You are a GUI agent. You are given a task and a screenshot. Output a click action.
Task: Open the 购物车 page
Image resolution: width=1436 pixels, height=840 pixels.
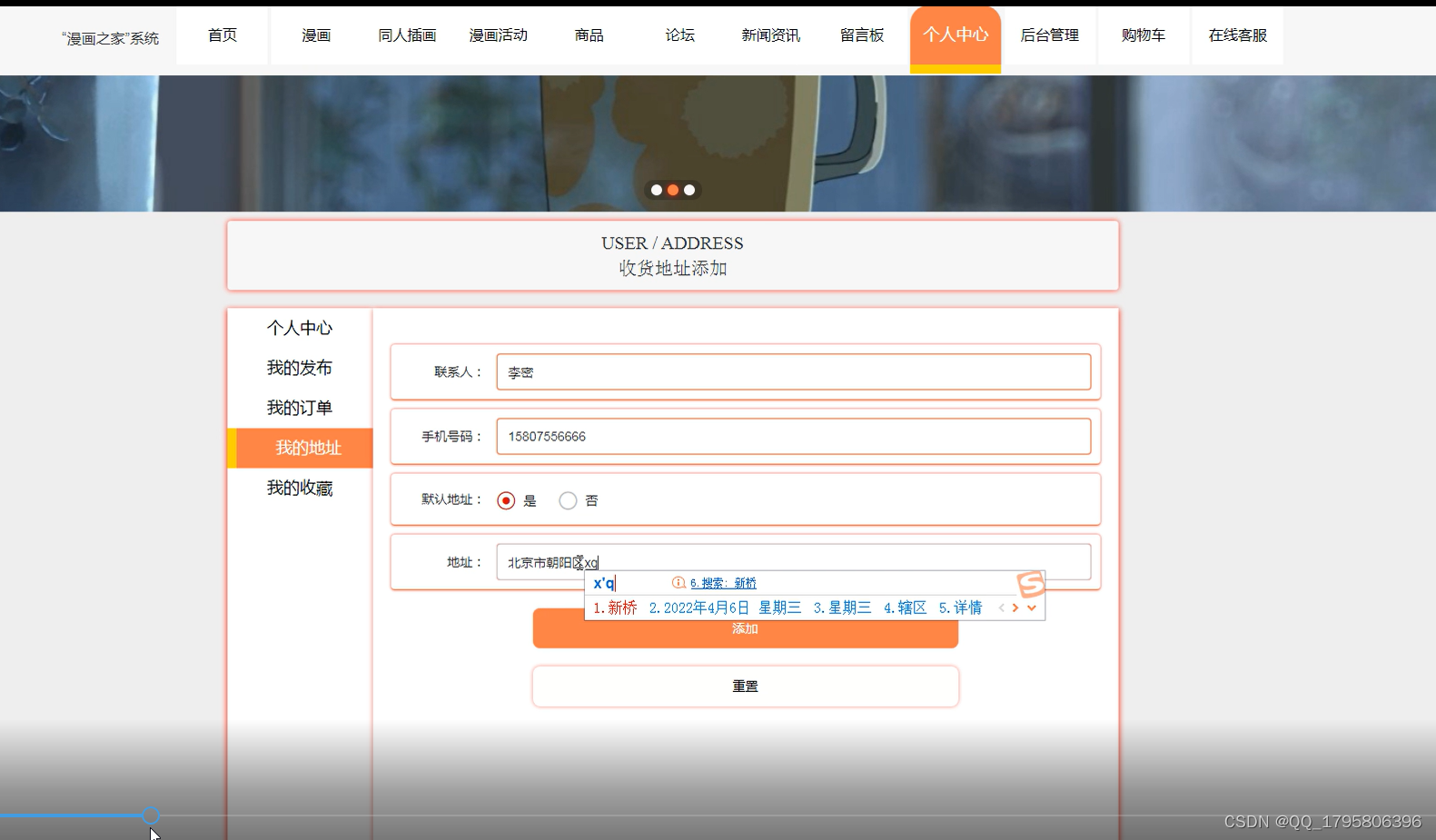pyautogui.click(x=1144, y=35)
